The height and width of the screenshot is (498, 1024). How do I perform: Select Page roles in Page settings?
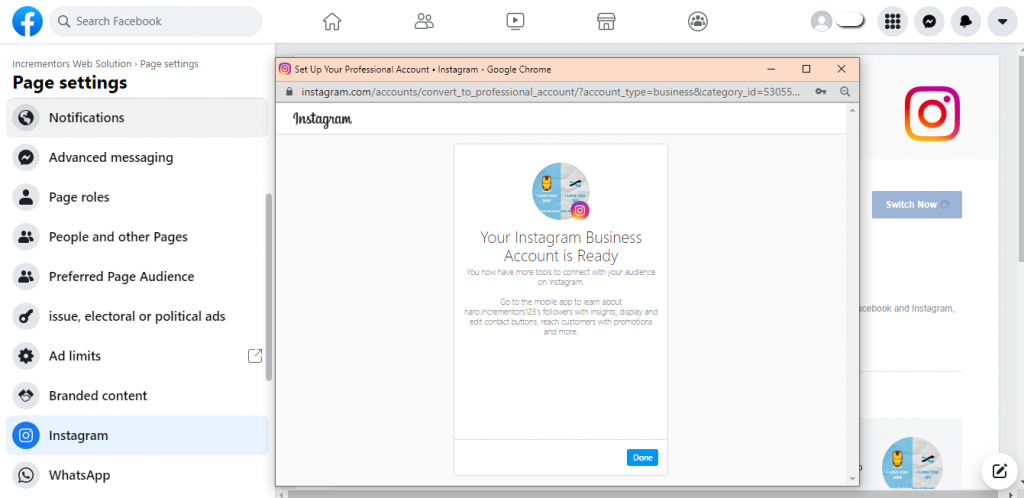137,197
